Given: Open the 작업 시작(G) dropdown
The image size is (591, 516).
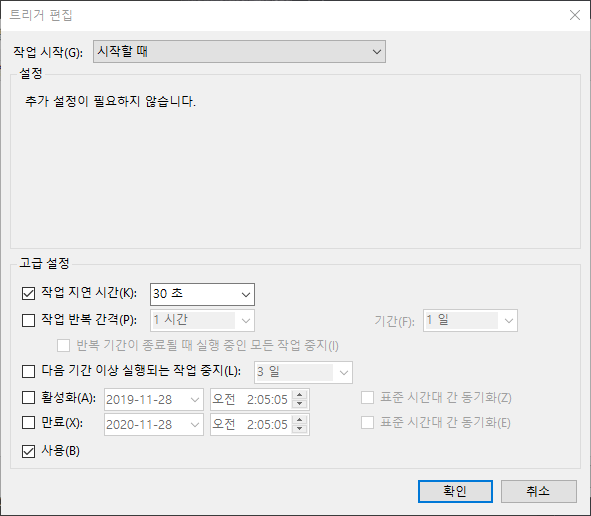Looking at the screenshot, I should [x=239, y=52].
